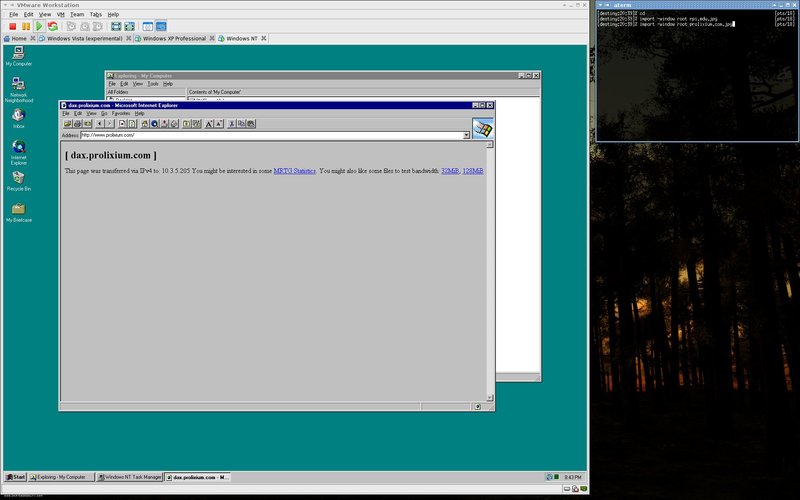Click the IE page scrollbar down arrow
The height and width of the screenshot is (500, 800).
pos(490,397)
